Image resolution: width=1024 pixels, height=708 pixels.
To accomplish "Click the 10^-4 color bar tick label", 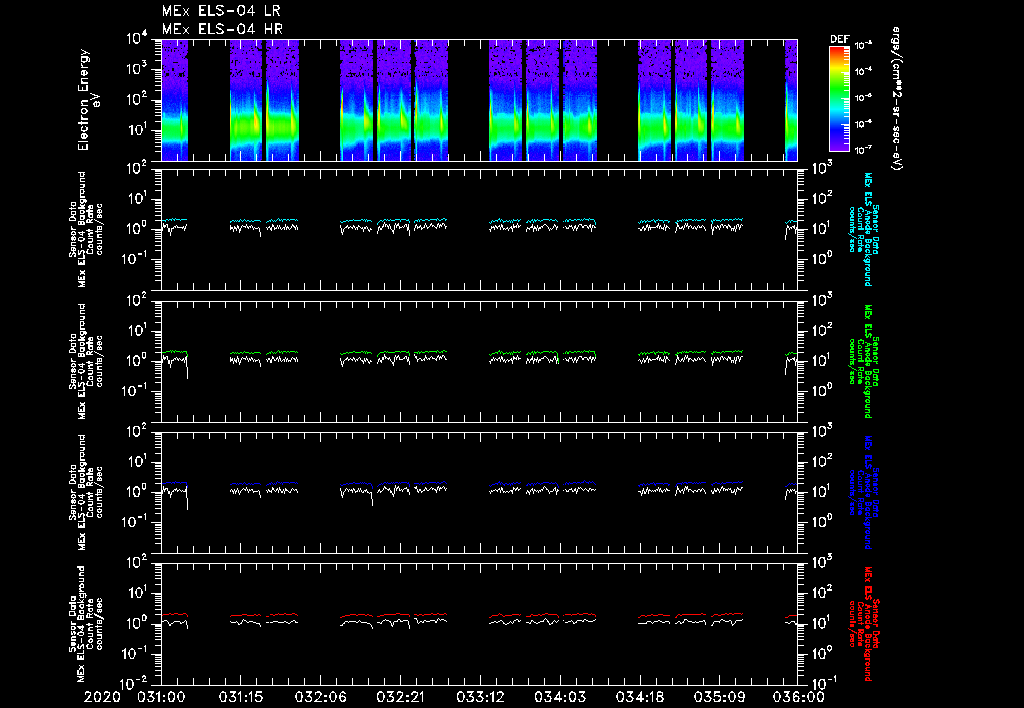I will (864, 71).
